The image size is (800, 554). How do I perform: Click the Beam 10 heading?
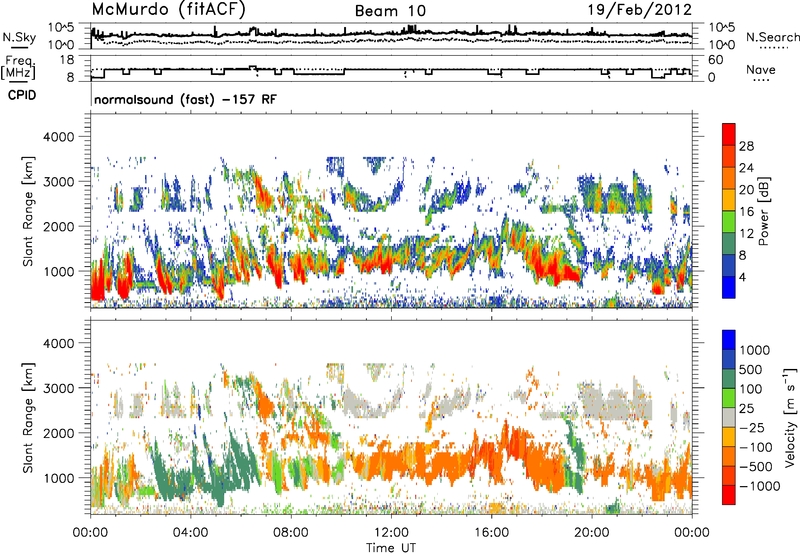pyautogui.click(x=390, y=11)
